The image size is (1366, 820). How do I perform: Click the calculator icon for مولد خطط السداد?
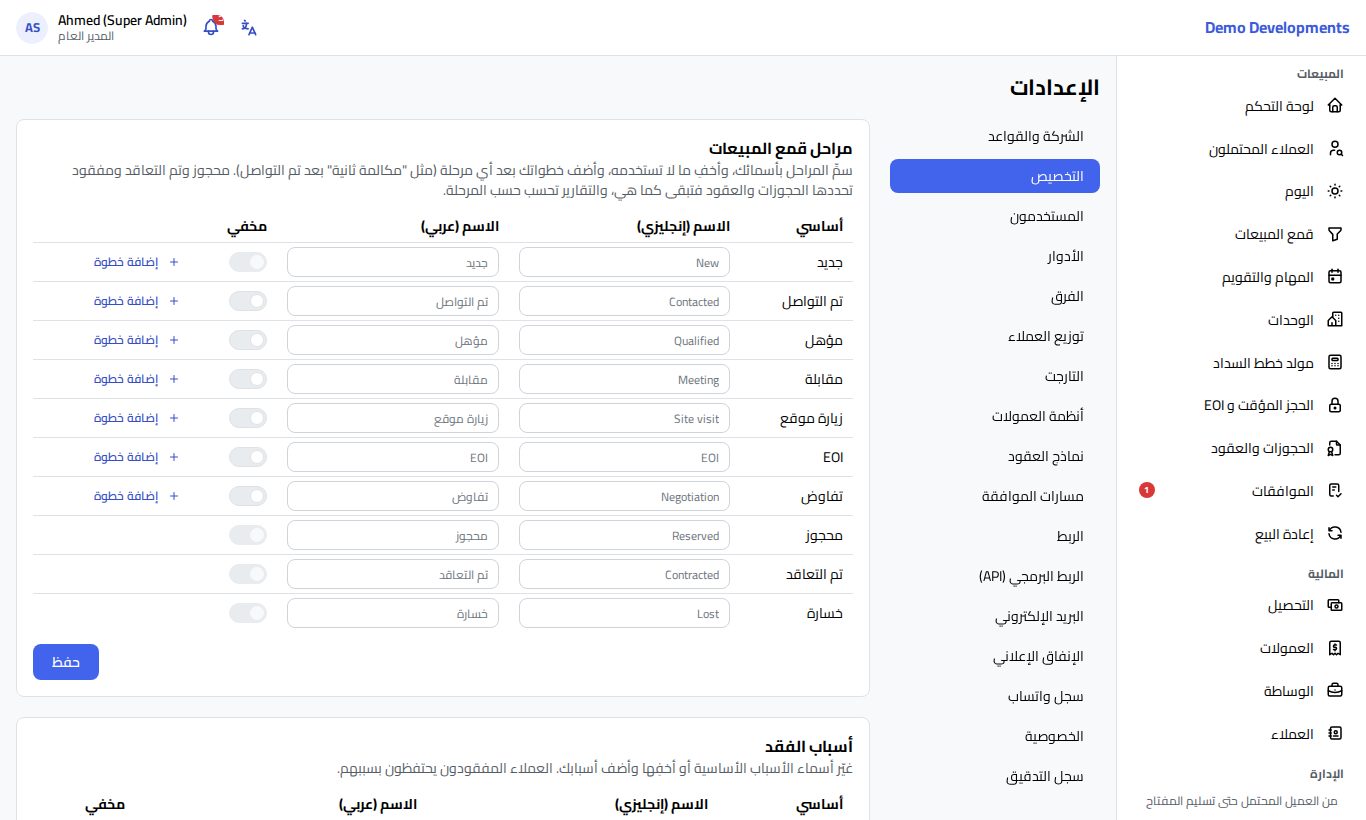[x=1334, y=363]
